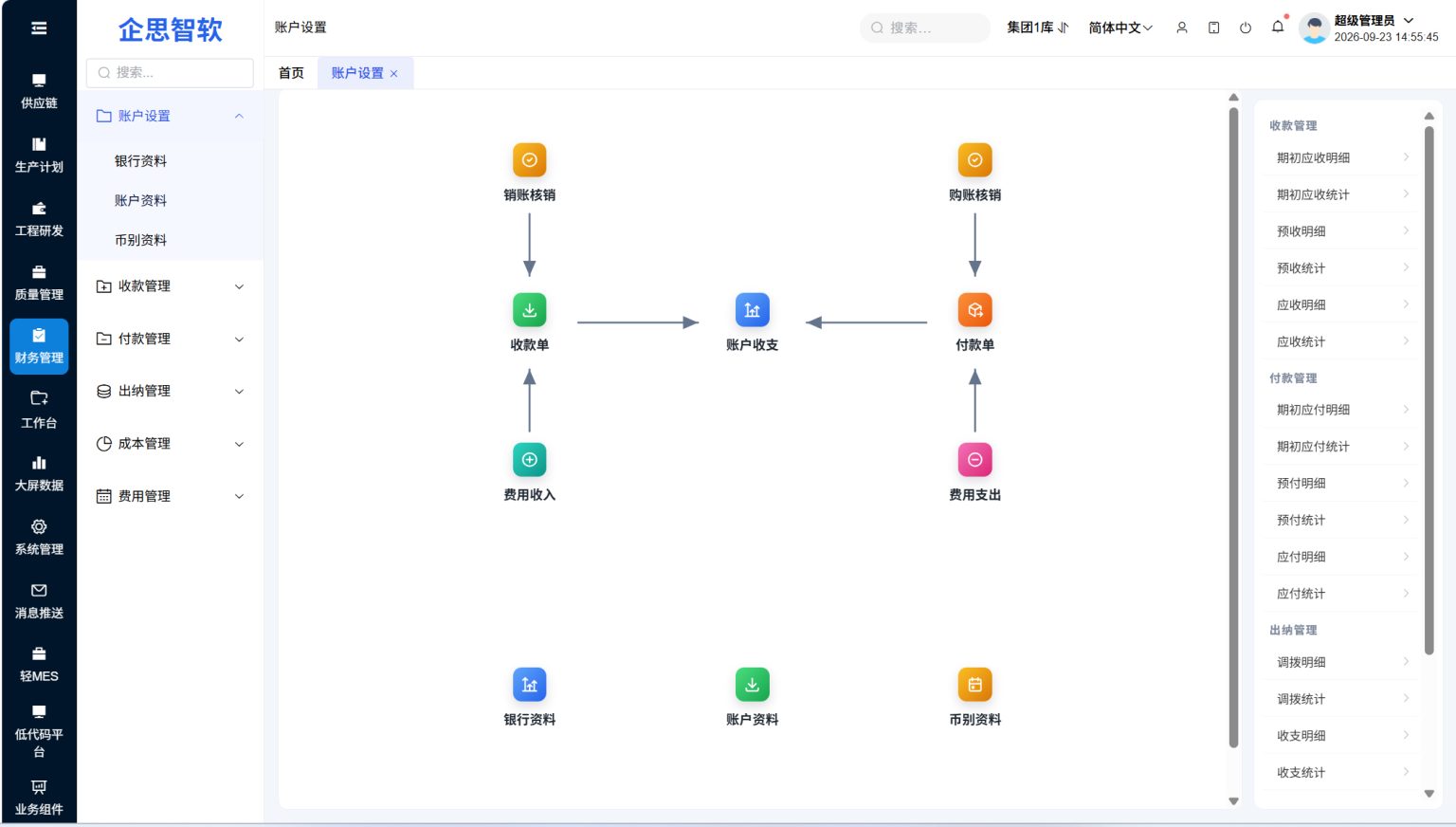Open the user profile icon in header

pos(1182,28)
